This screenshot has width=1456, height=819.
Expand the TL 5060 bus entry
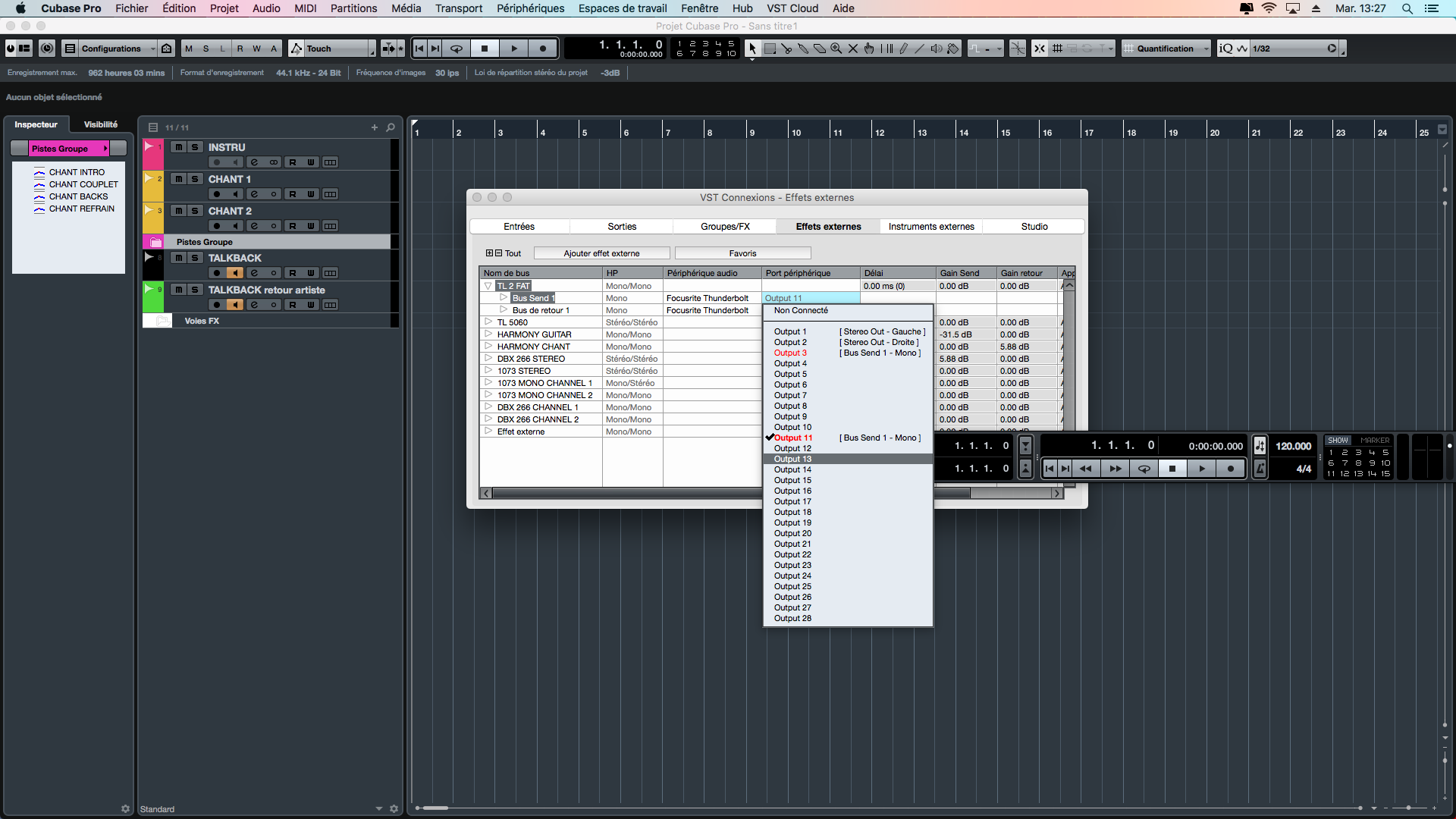pyautogui.click(x=488, y=322)
